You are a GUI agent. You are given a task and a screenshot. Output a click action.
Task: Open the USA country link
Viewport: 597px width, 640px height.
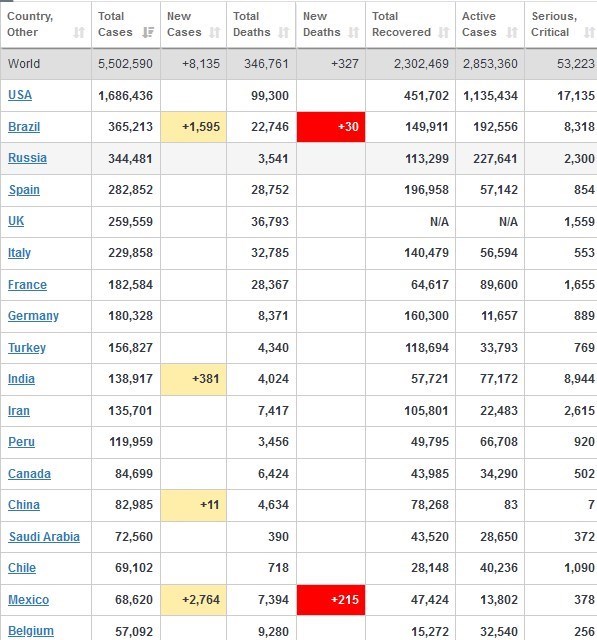20,95
